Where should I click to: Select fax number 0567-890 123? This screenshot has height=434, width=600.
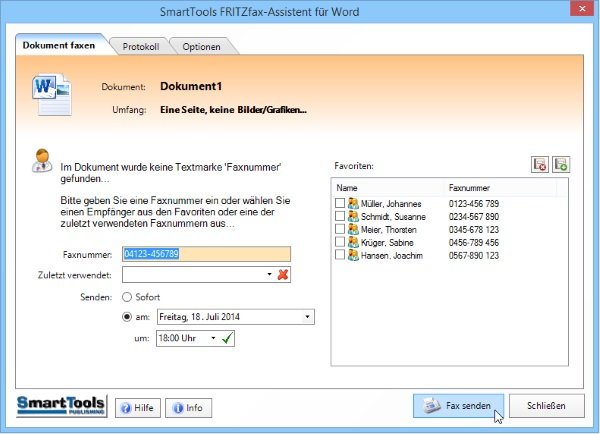coord(474,255)
